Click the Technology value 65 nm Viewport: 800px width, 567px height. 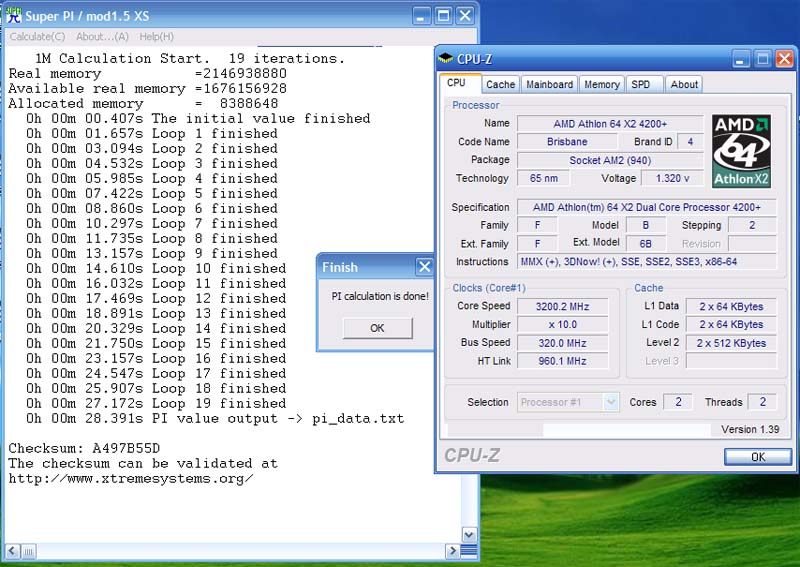543,178
